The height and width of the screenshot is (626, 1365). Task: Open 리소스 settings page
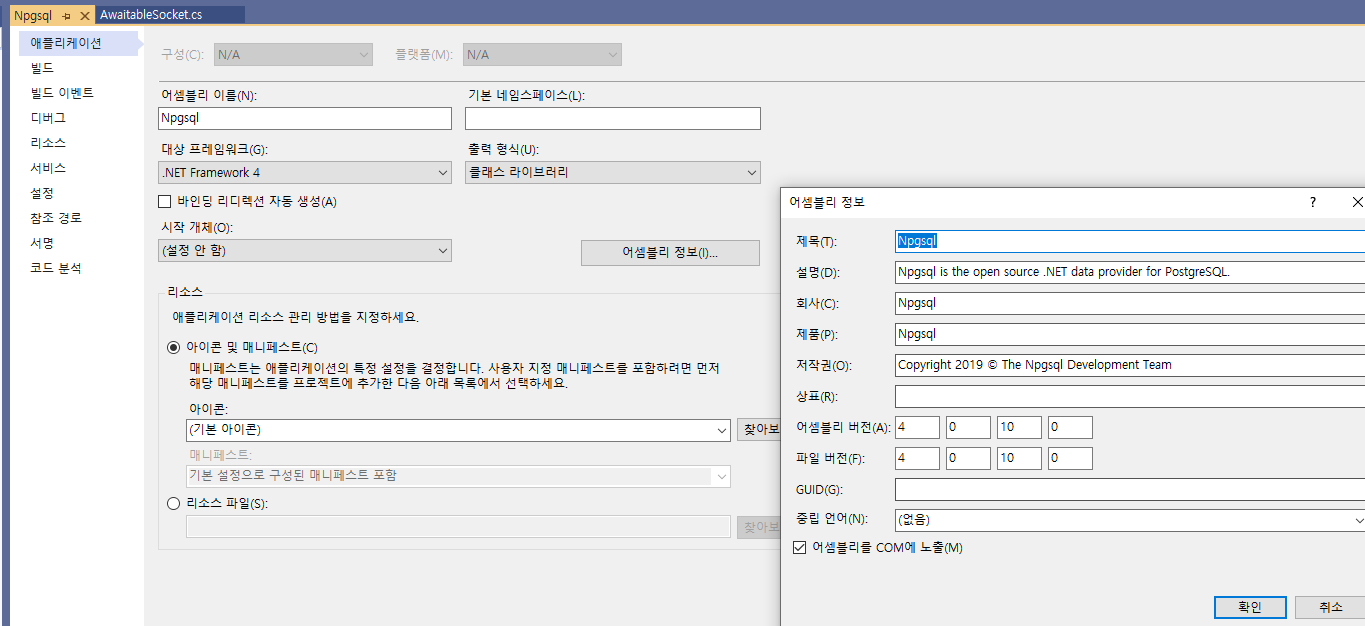[48, 143]
